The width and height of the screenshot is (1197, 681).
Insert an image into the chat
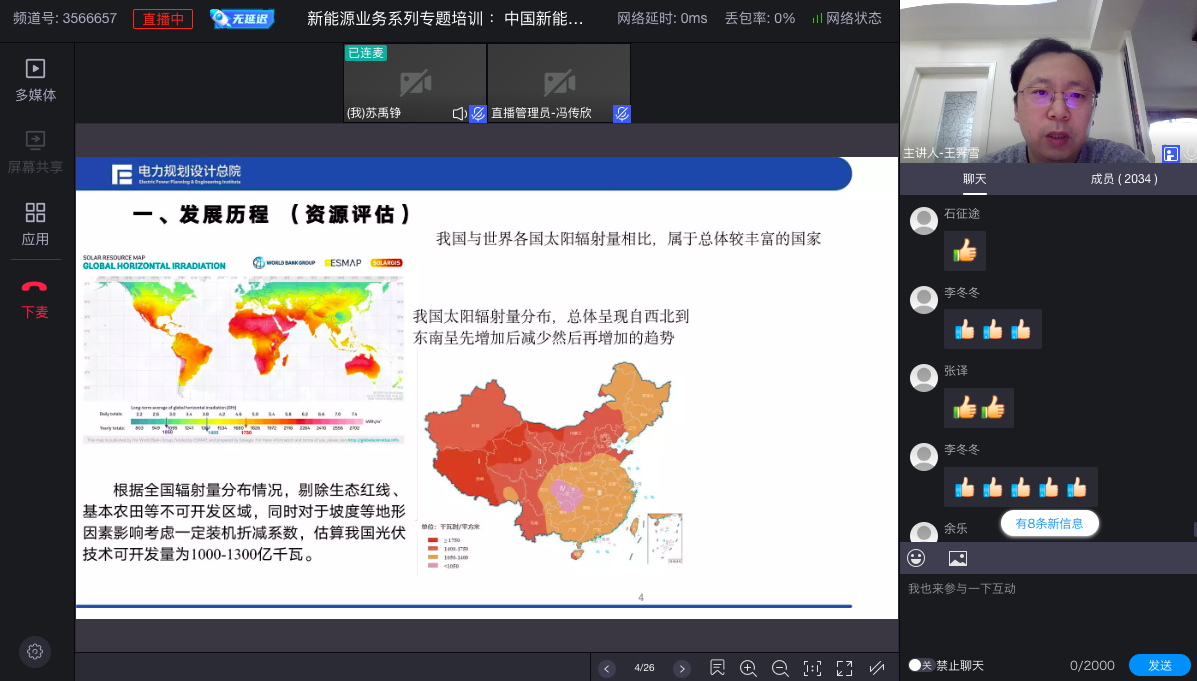pyautogui.click(x=958, y=557)
